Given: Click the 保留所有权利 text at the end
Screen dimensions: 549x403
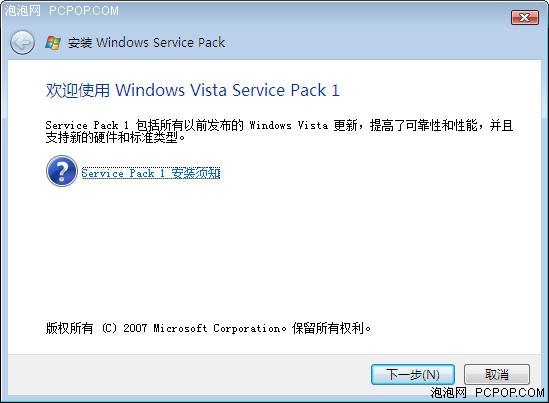Looking at the screenshot, I should (331, 328).
